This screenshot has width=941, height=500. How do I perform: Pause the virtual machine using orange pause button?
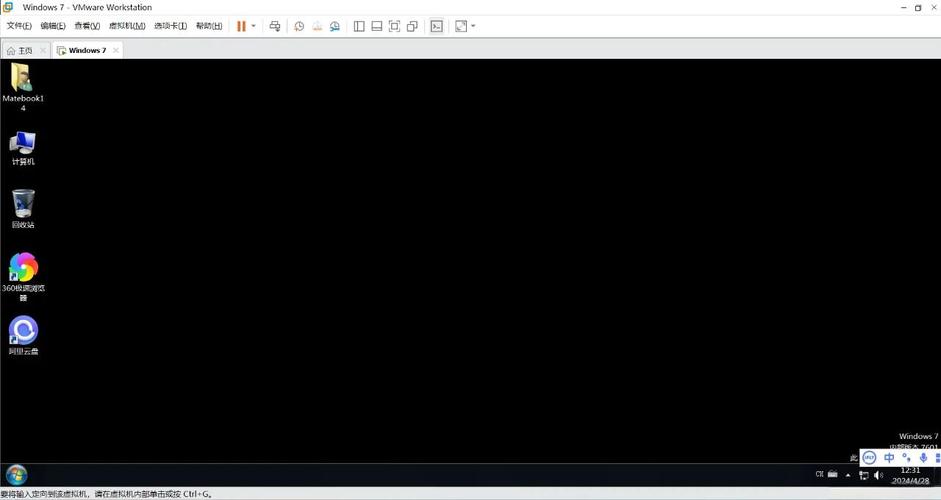click(x=241, y=26)
